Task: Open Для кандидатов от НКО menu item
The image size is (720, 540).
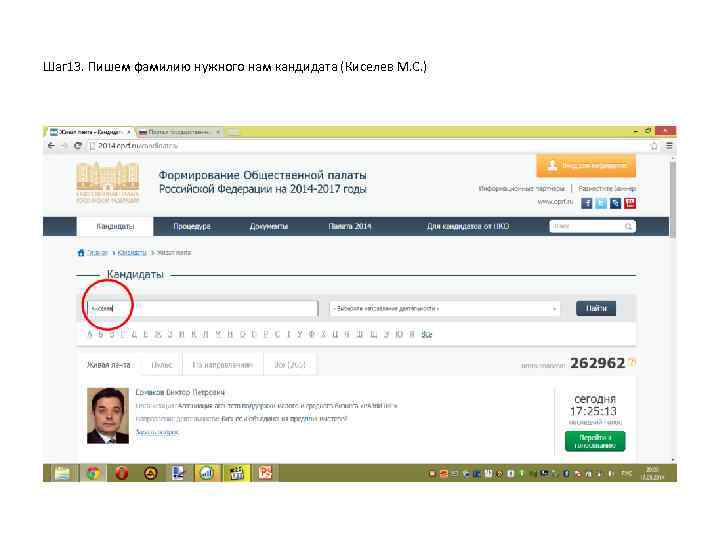Action: (468, 226)
